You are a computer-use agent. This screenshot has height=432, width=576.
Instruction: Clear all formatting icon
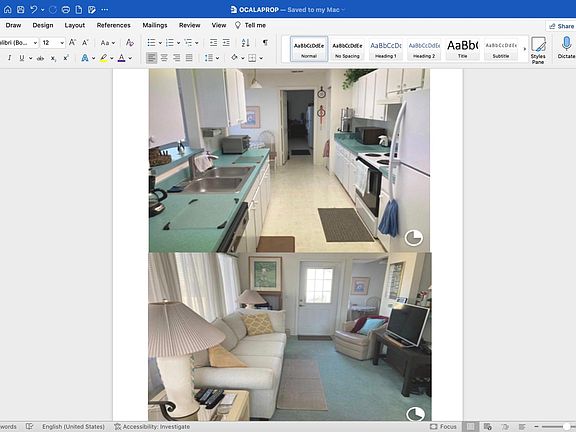coord(129,43)
